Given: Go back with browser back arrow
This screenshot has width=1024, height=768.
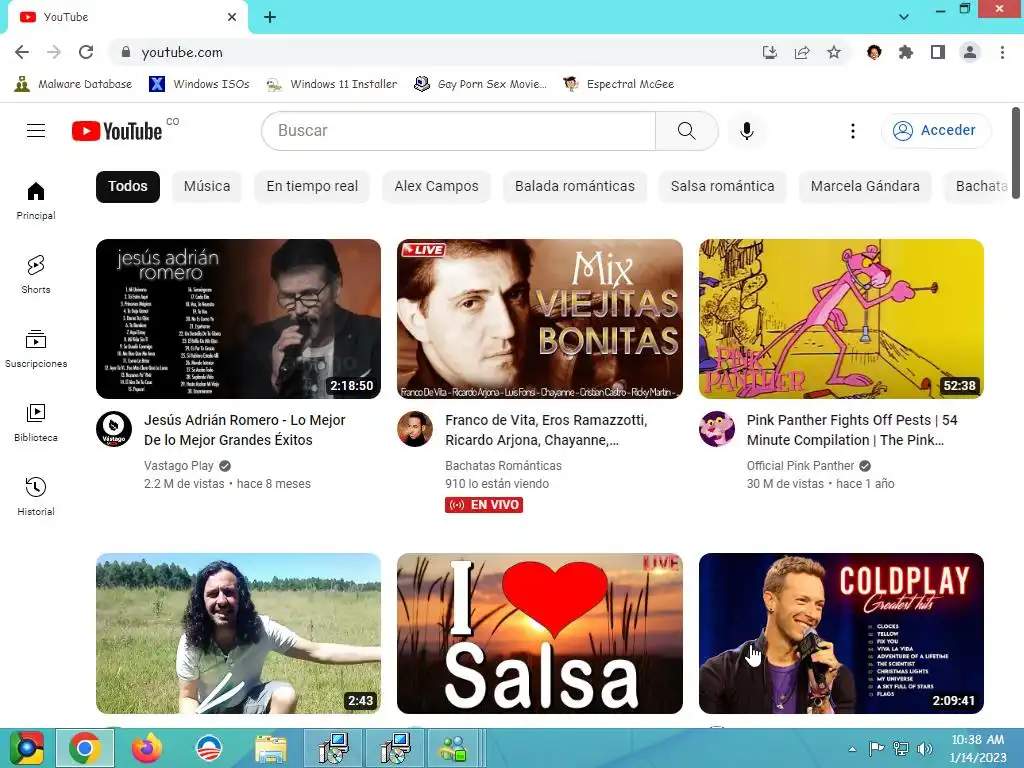Looking at the screenshot, I should coord(22,52).
